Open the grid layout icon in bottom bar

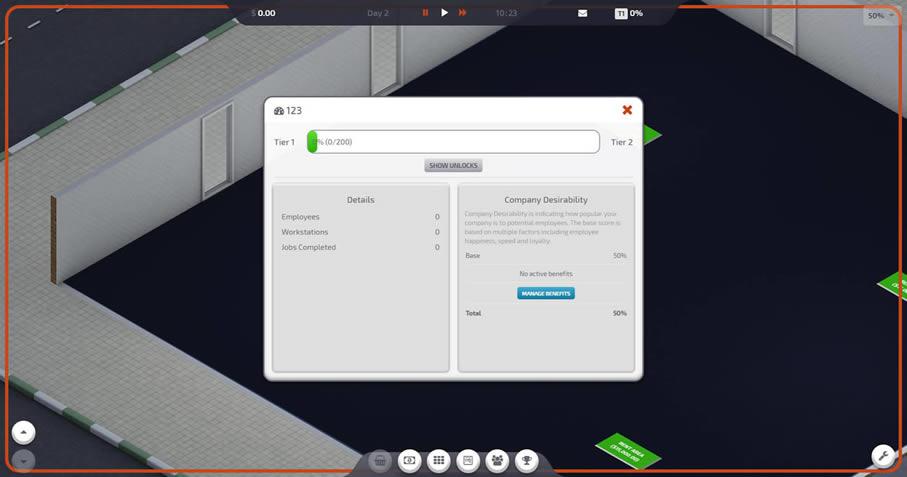pos(438,460)
